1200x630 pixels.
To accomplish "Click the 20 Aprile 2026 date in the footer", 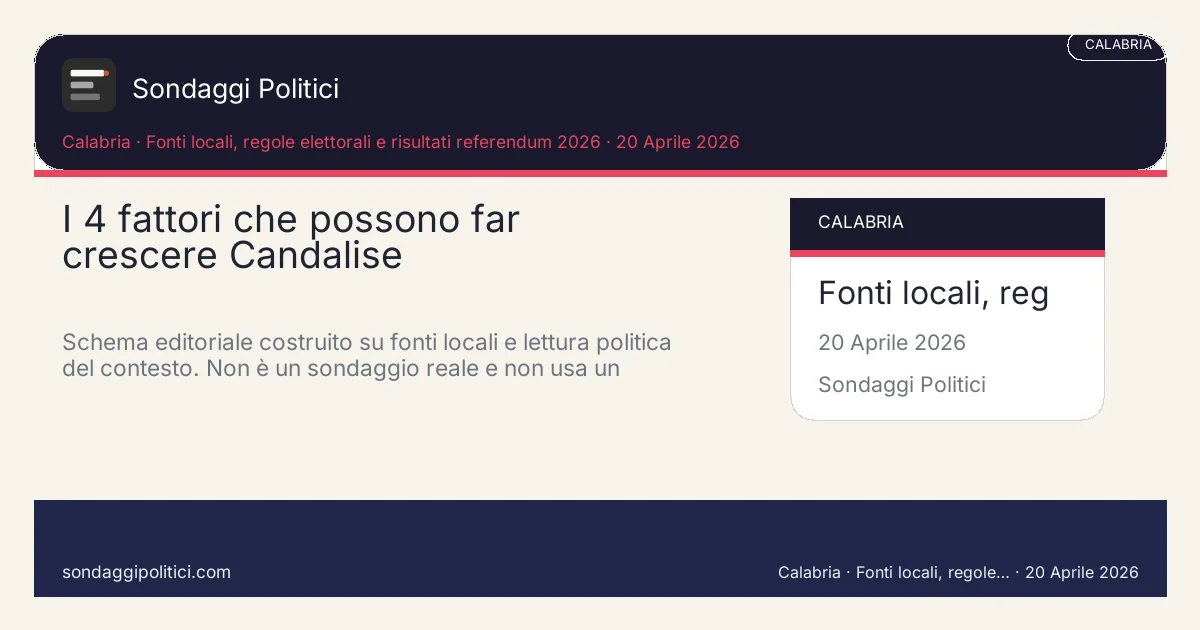I will (1081, 572).
